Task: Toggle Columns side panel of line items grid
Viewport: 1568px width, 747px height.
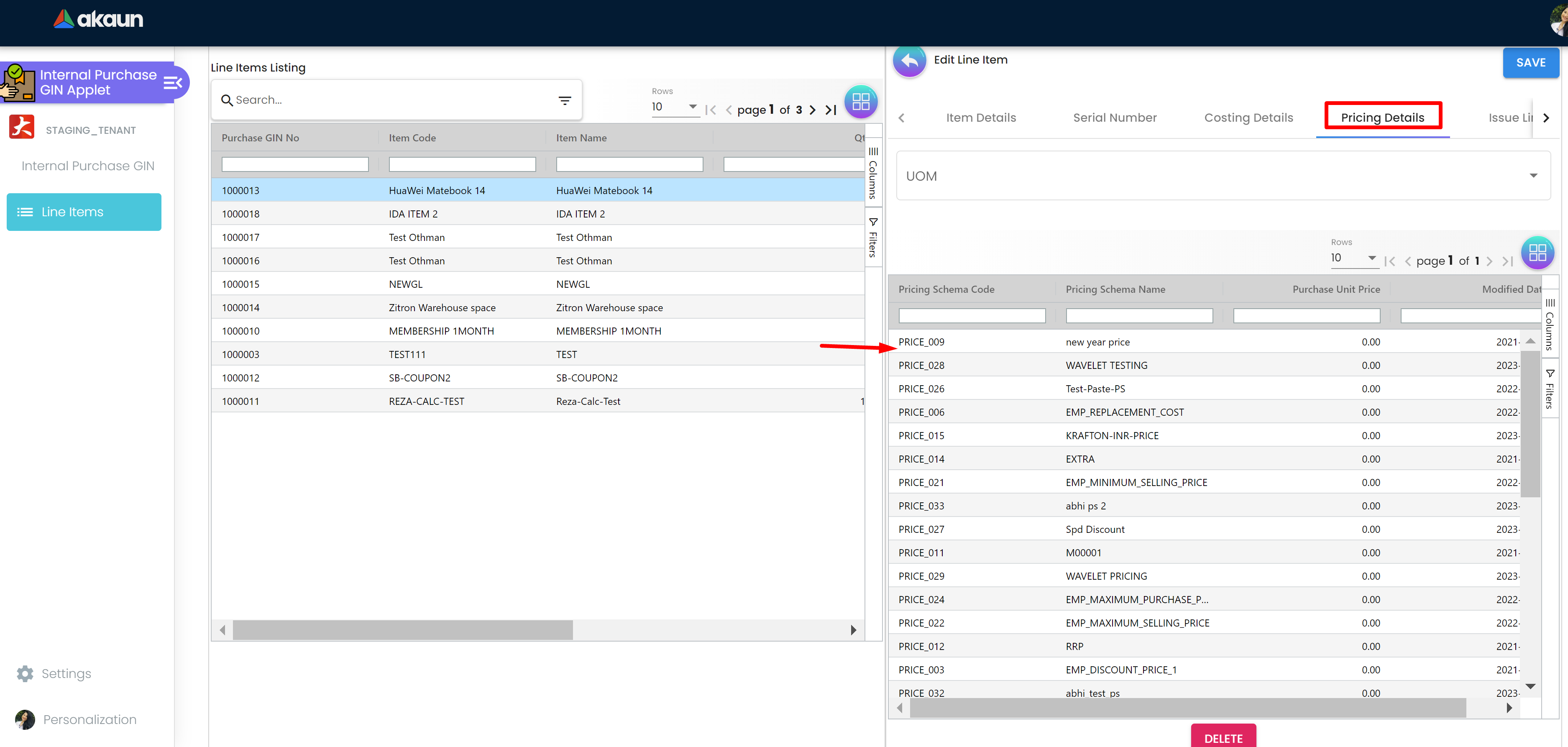Action: (873, 174)
